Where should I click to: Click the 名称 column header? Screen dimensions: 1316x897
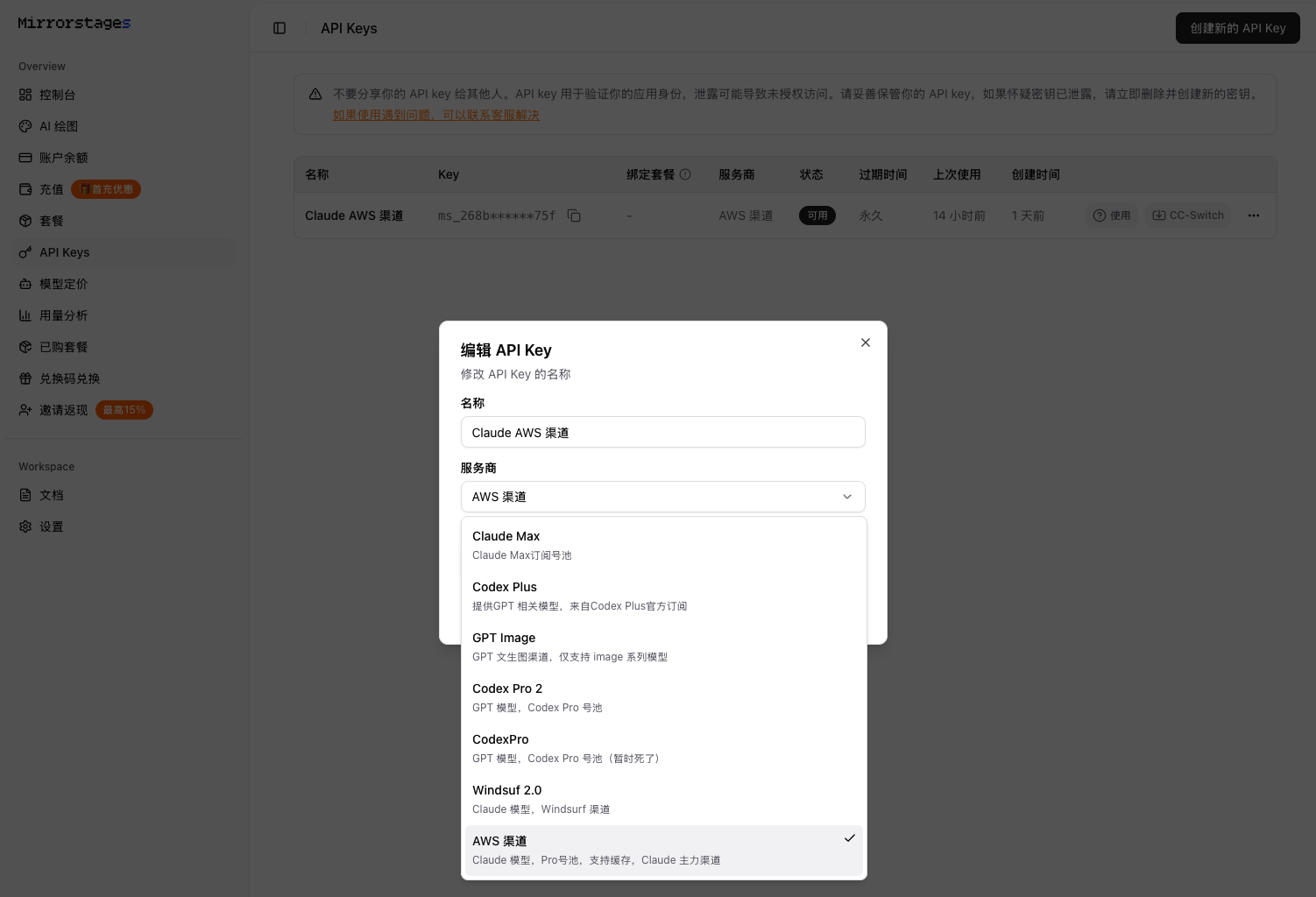tap(317, 174)
